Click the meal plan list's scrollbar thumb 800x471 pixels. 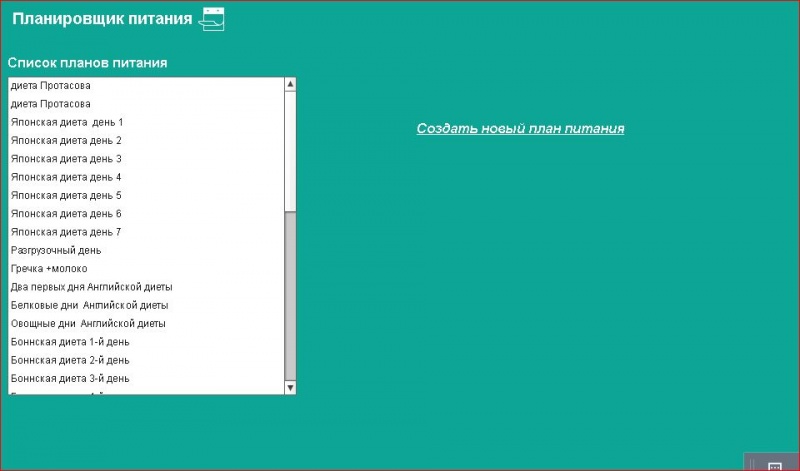(290, 150)
